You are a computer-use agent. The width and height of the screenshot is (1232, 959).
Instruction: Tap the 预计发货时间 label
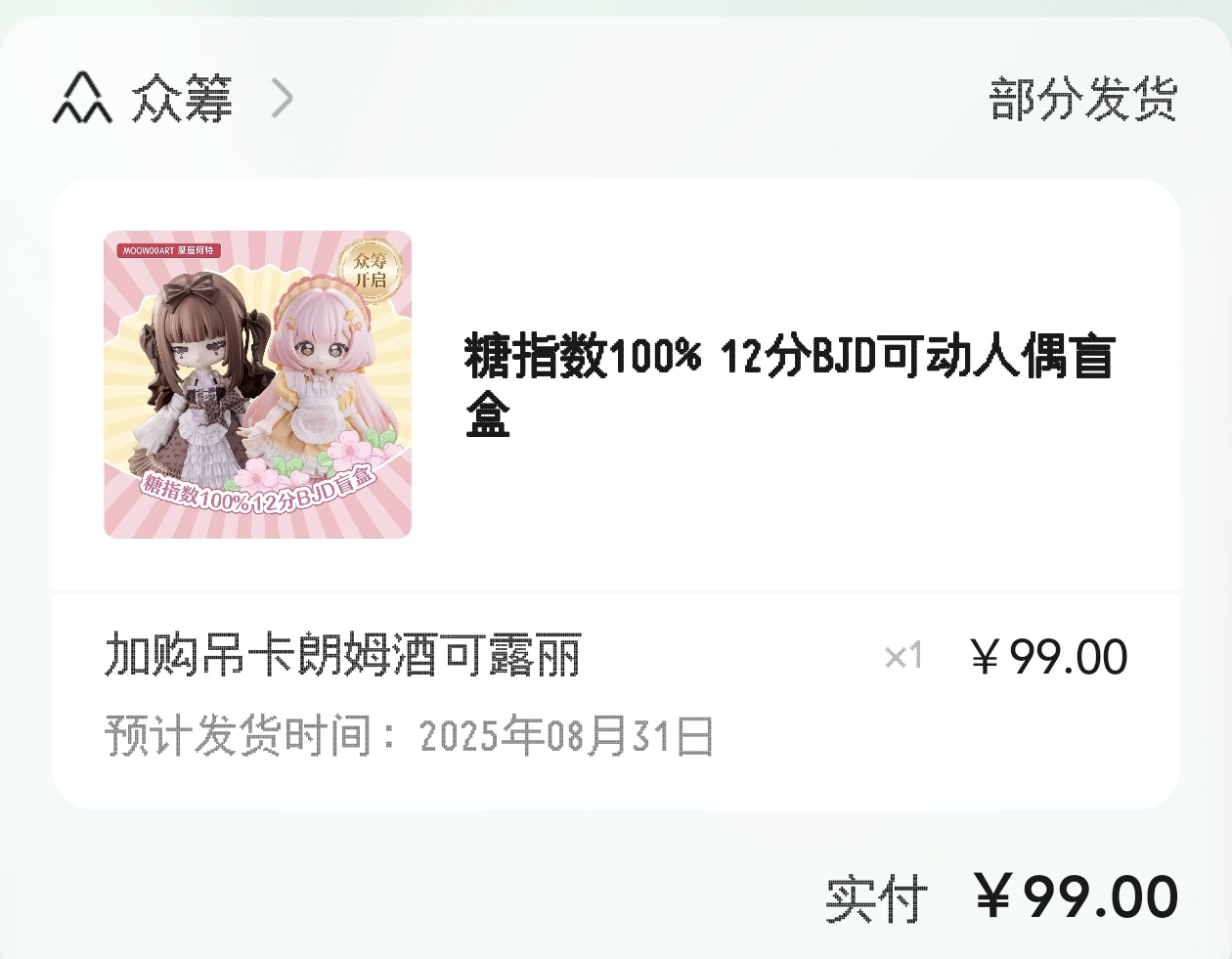[x=238, y=736]
